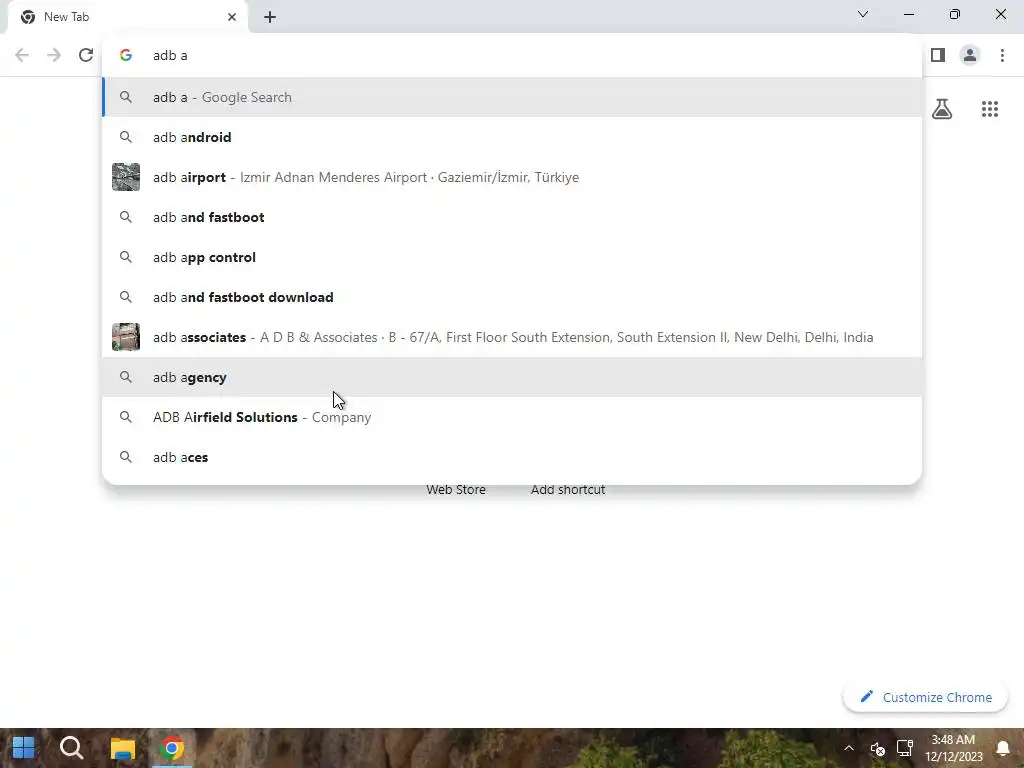Open Search Labs flask icon

[x=942, y=109]
